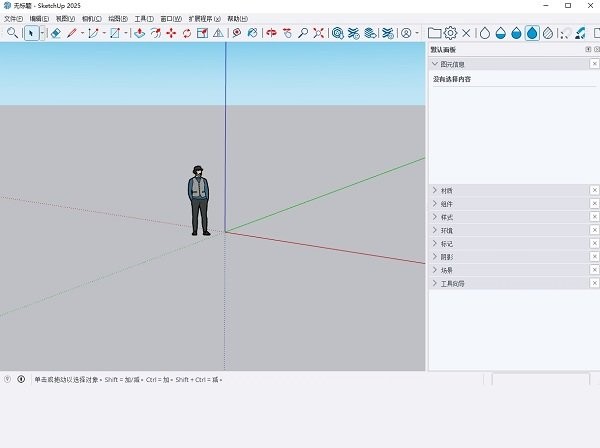600x448 pixels.
Task: Choose the Eraser tool
Action: point(56,33)
